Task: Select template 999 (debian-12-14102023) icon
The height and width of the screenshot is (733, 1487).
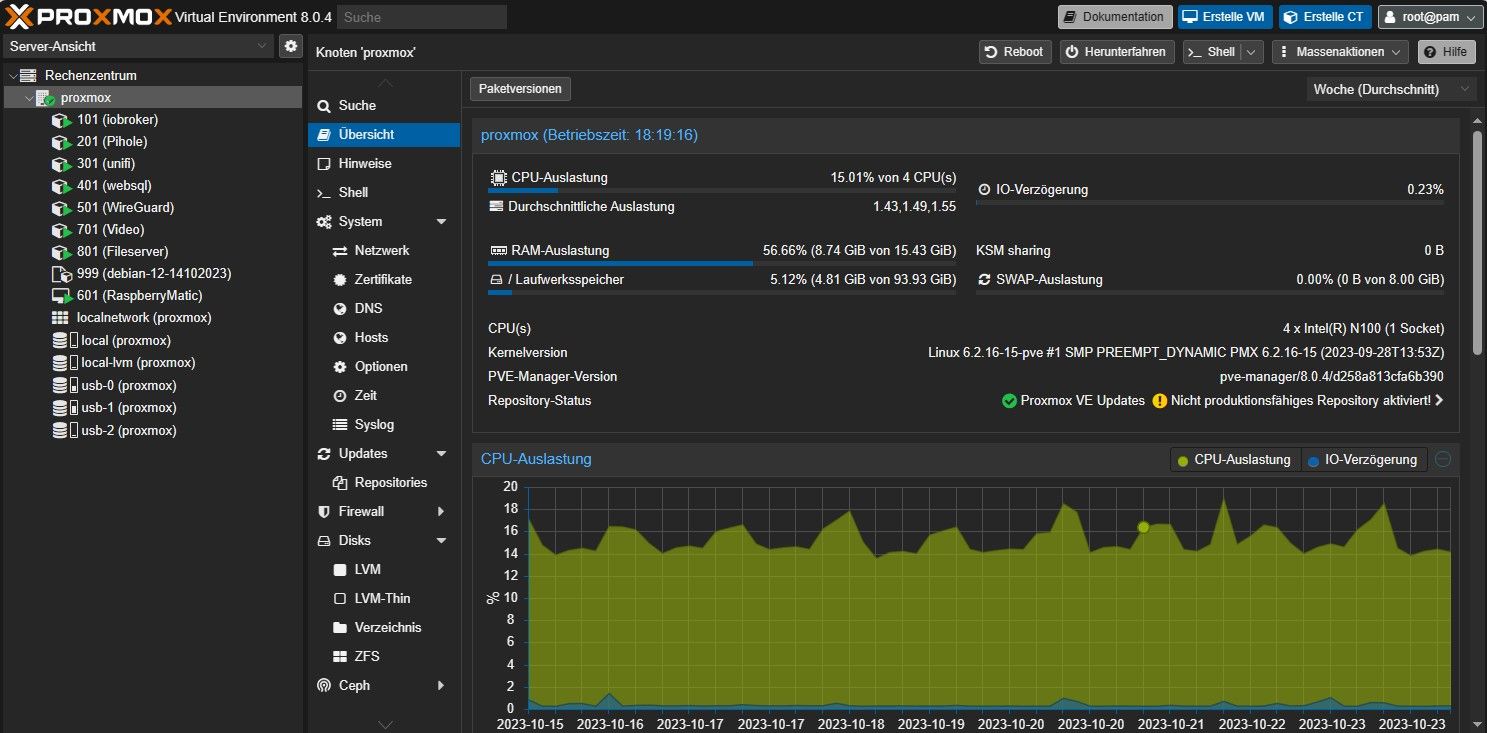Action: [60, 274]
